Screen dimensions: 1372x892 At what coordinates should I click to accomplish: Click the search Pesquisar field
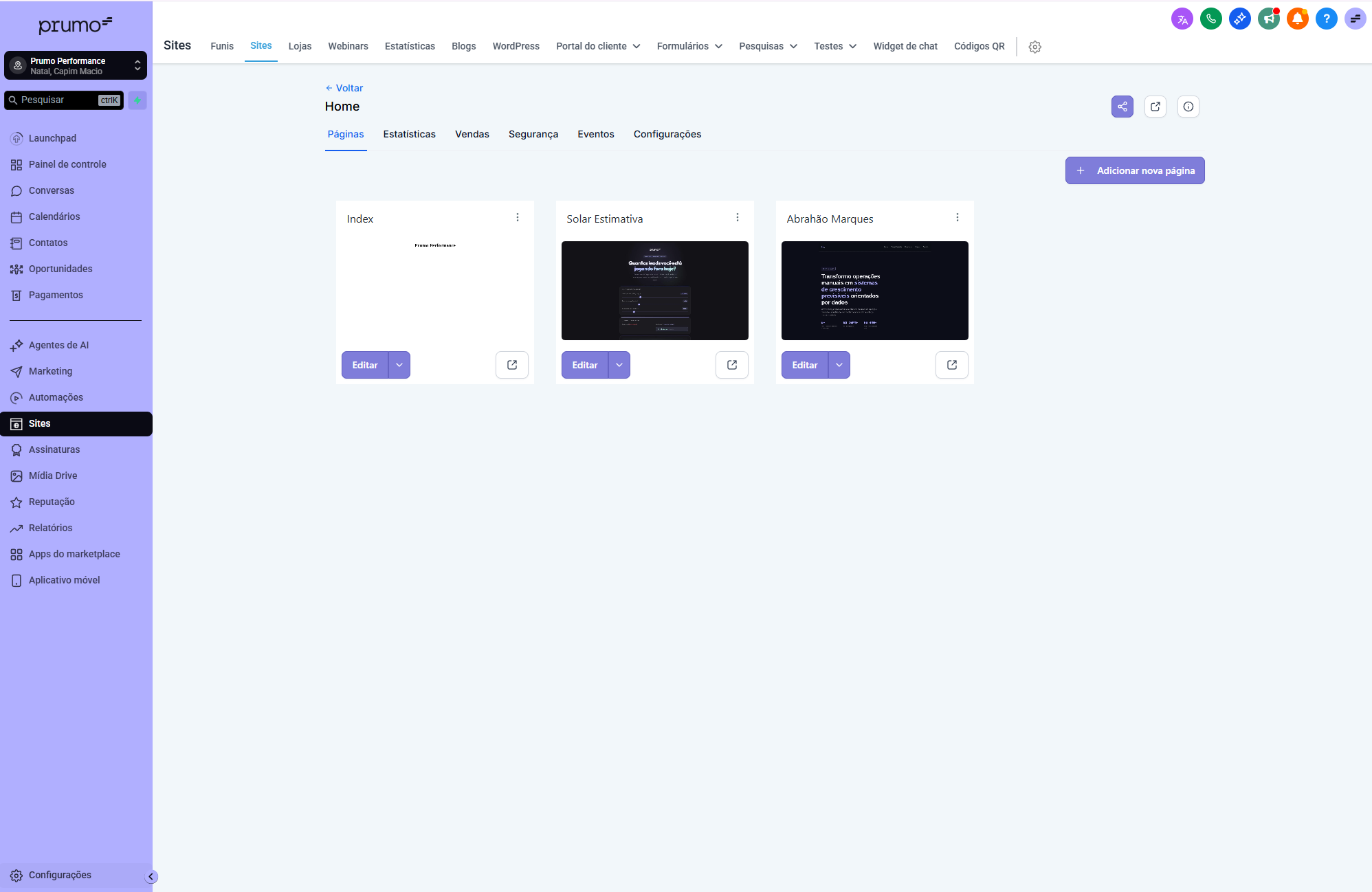point(63,100)
